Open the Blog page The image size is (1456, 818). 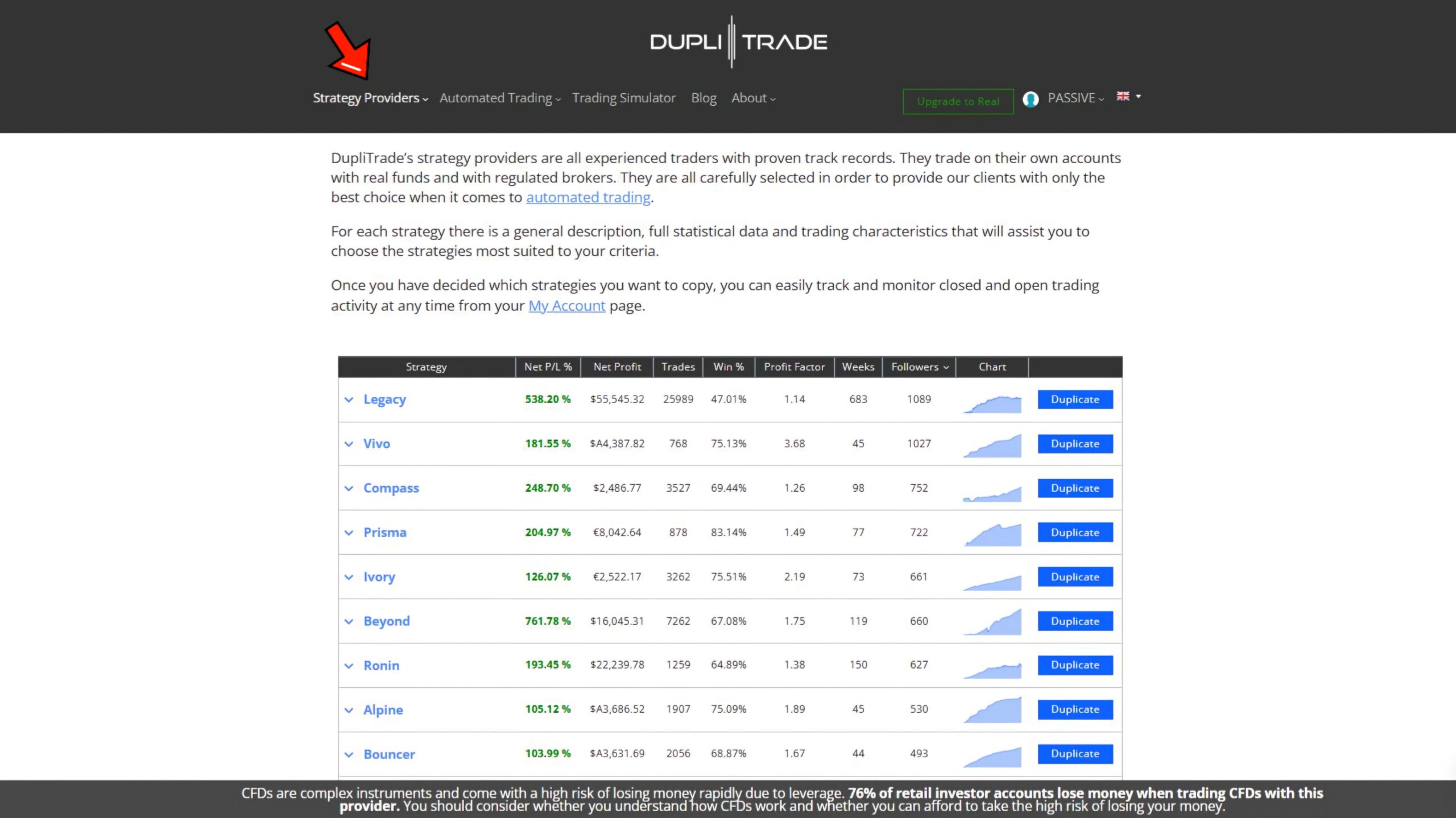tap(704, 98)
